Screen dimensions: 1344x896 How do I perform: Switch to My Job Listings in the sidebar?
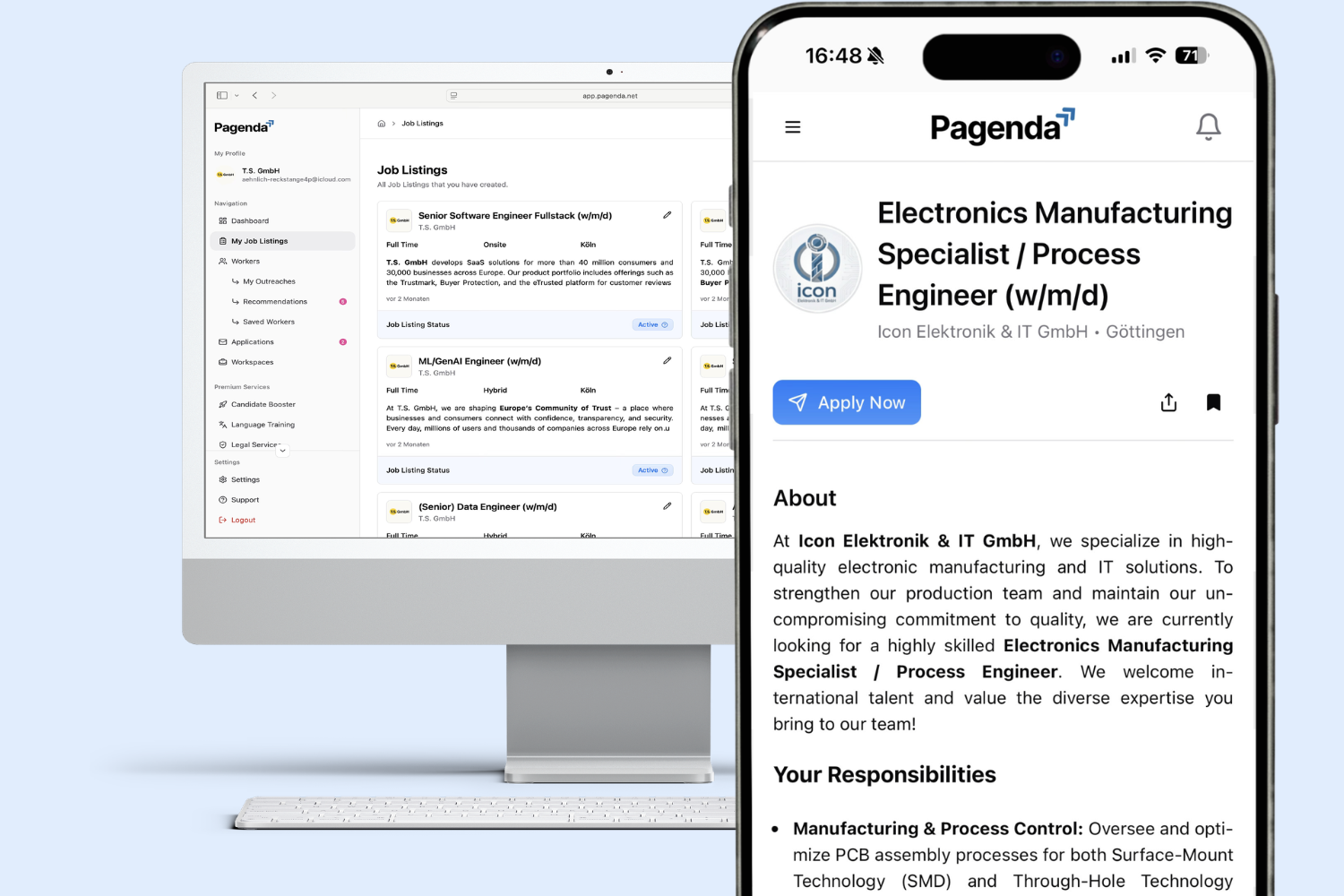click(258, 240)
